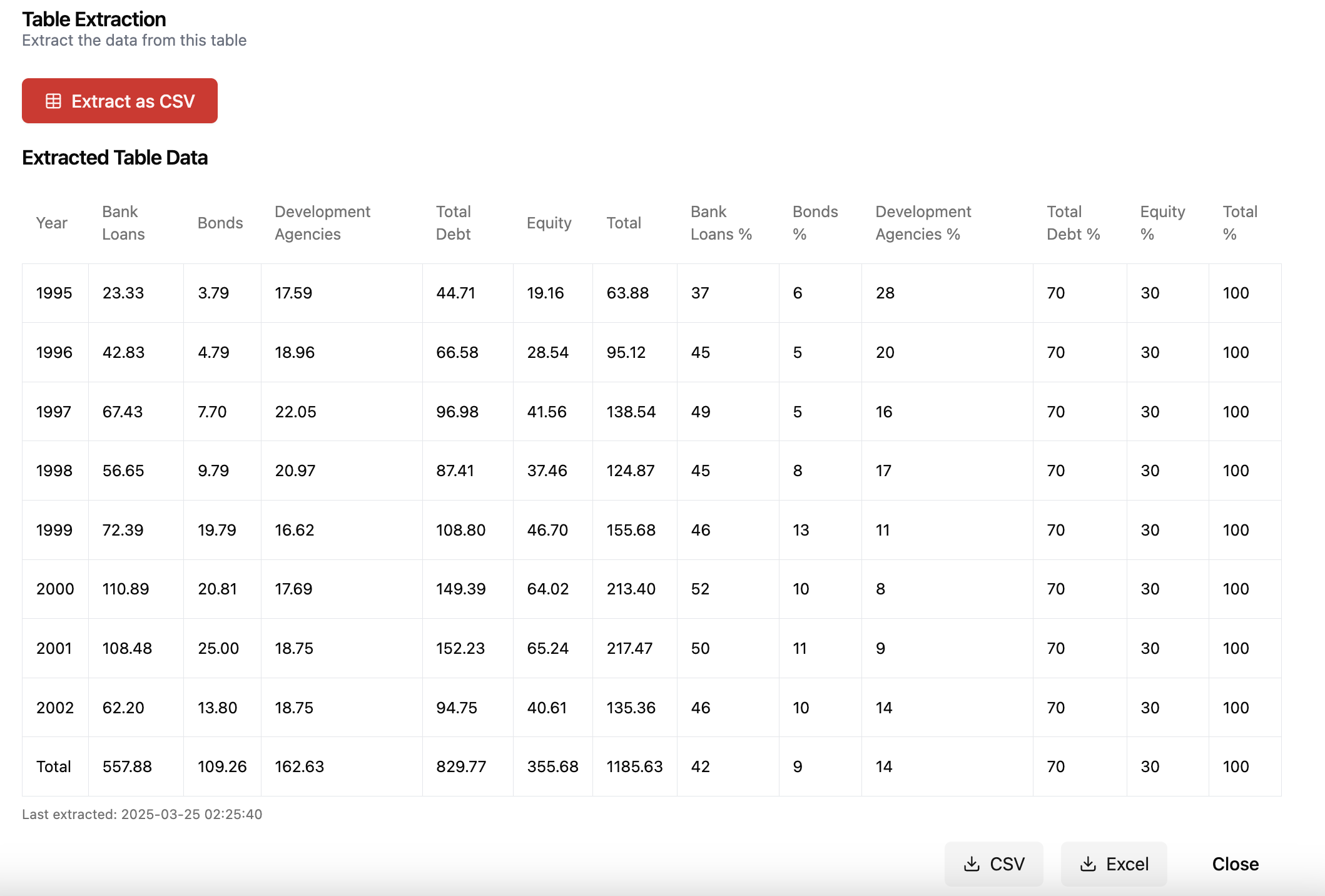1325x896 pixels.
Task: Click the Equity column header
Action: pyautogui.click(x=549, y=223)
